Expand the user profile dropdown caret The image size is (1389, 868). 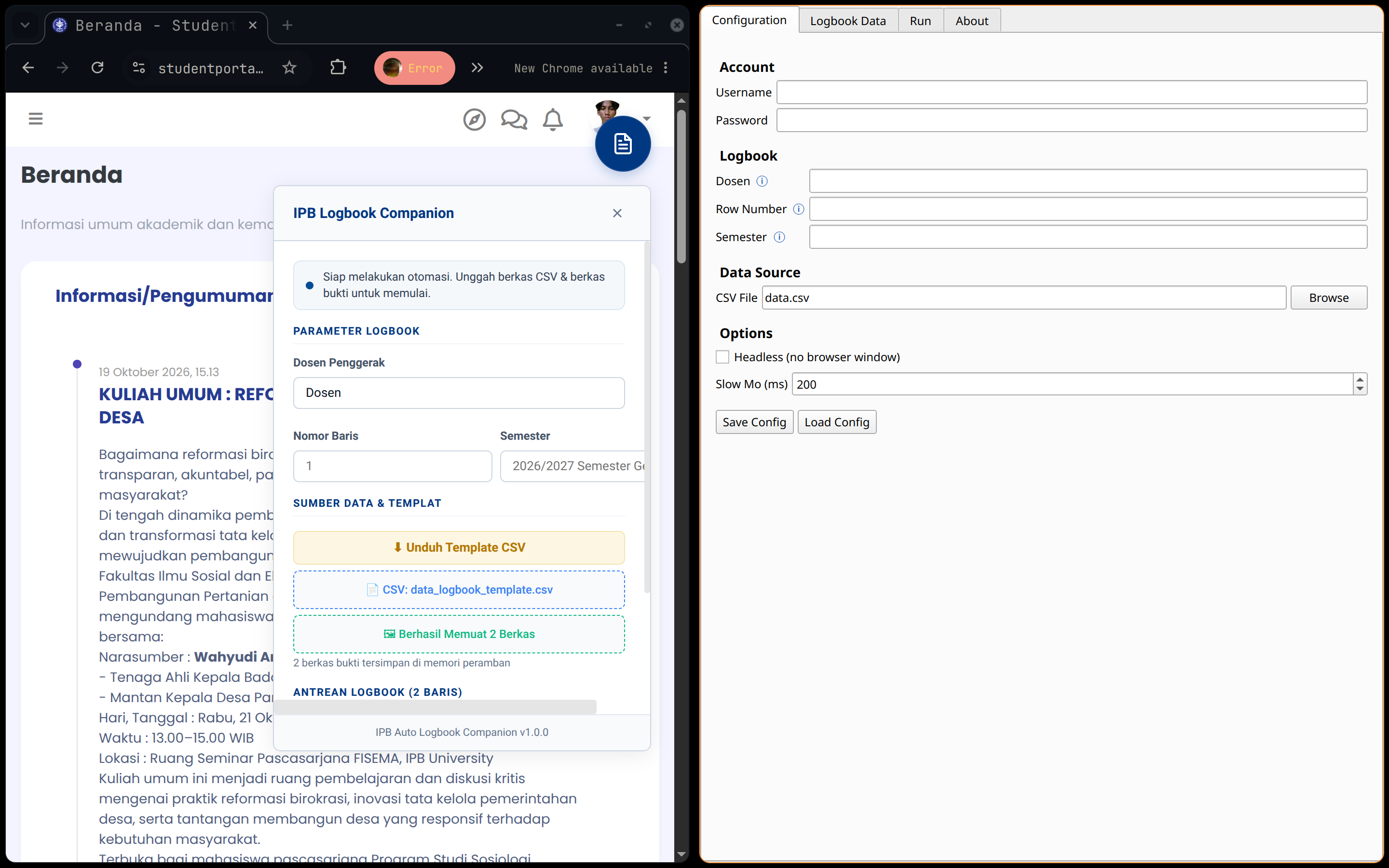[x=647, y=119]
